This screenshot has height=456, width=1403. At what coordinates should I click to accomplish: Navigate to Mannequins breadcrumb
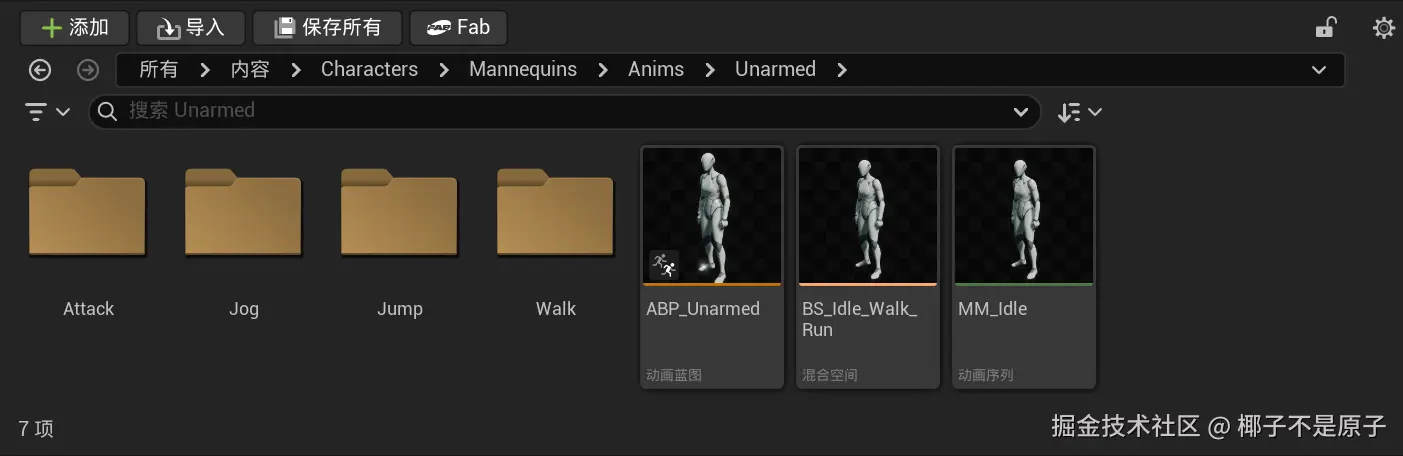[523, 69]
